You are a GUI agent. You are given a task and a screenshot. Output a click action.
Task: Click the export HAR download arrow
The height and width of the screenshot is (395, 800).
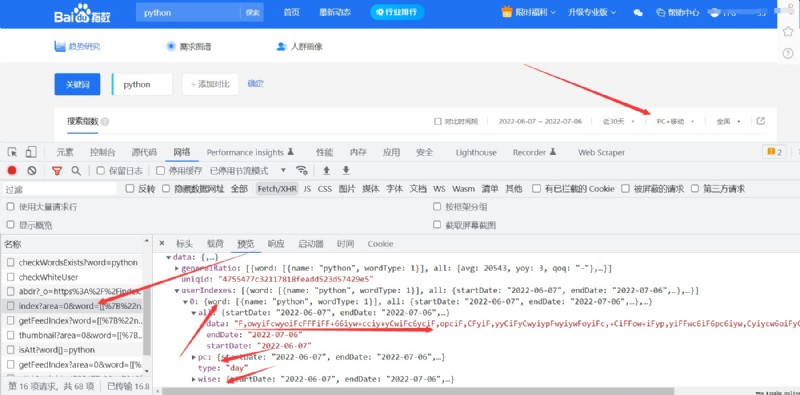[346, 170]
